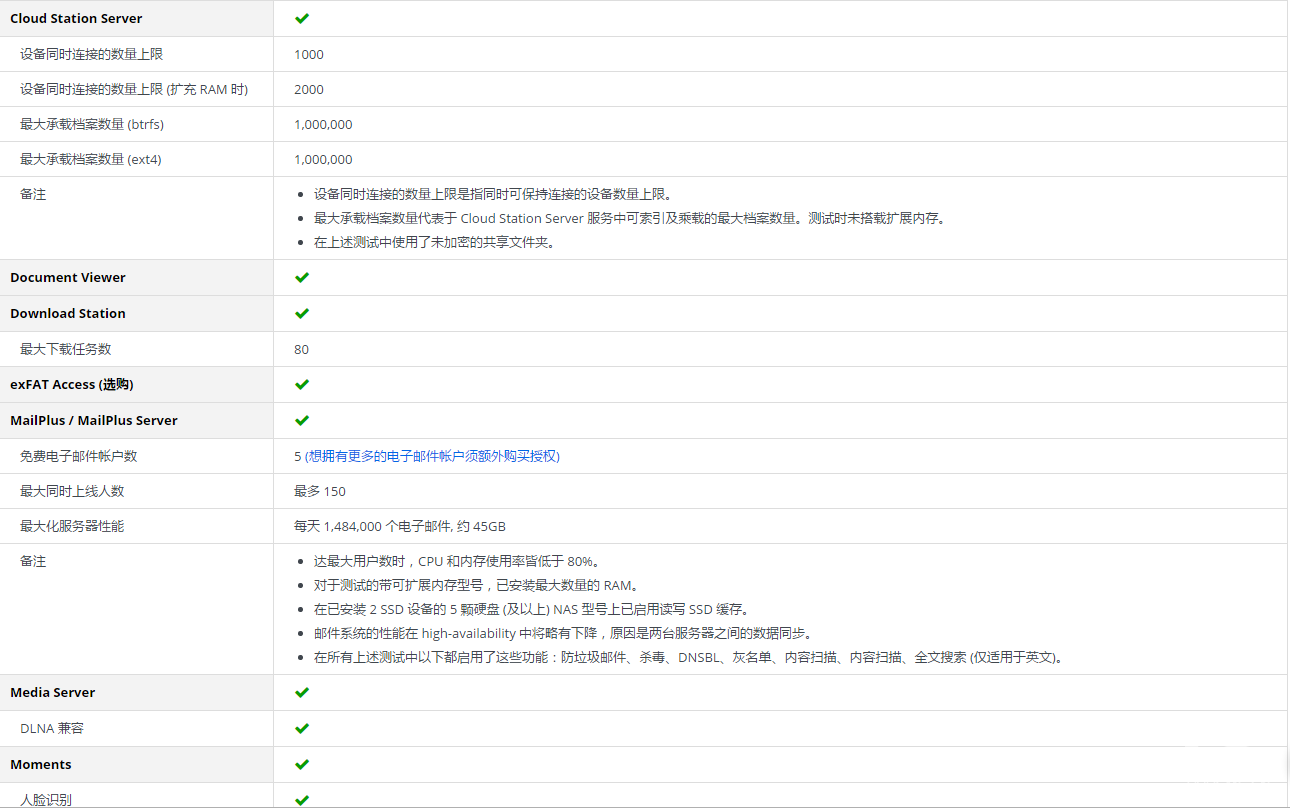
Task: Click the 免费电子邮件帐户数 label
Action: point(79,456)
